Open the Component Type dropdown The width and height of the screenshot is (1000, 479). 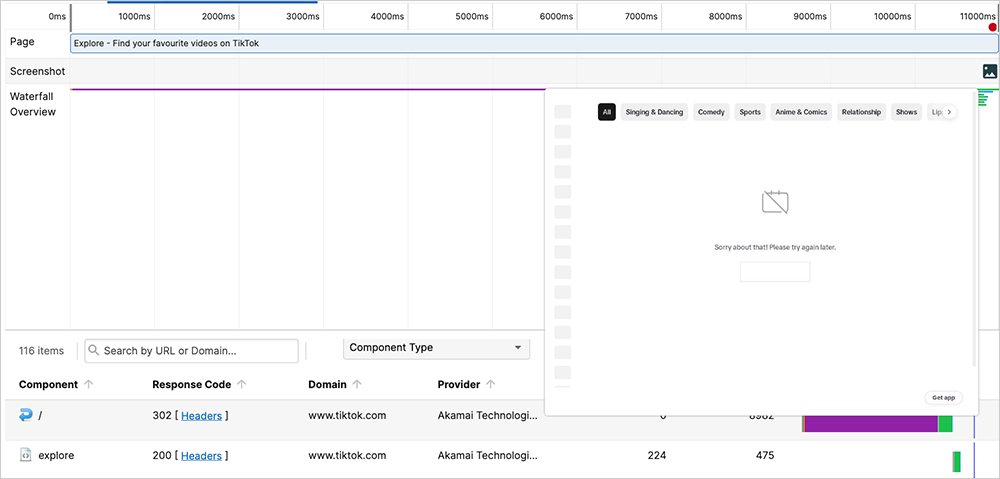(x=436, y=348)
